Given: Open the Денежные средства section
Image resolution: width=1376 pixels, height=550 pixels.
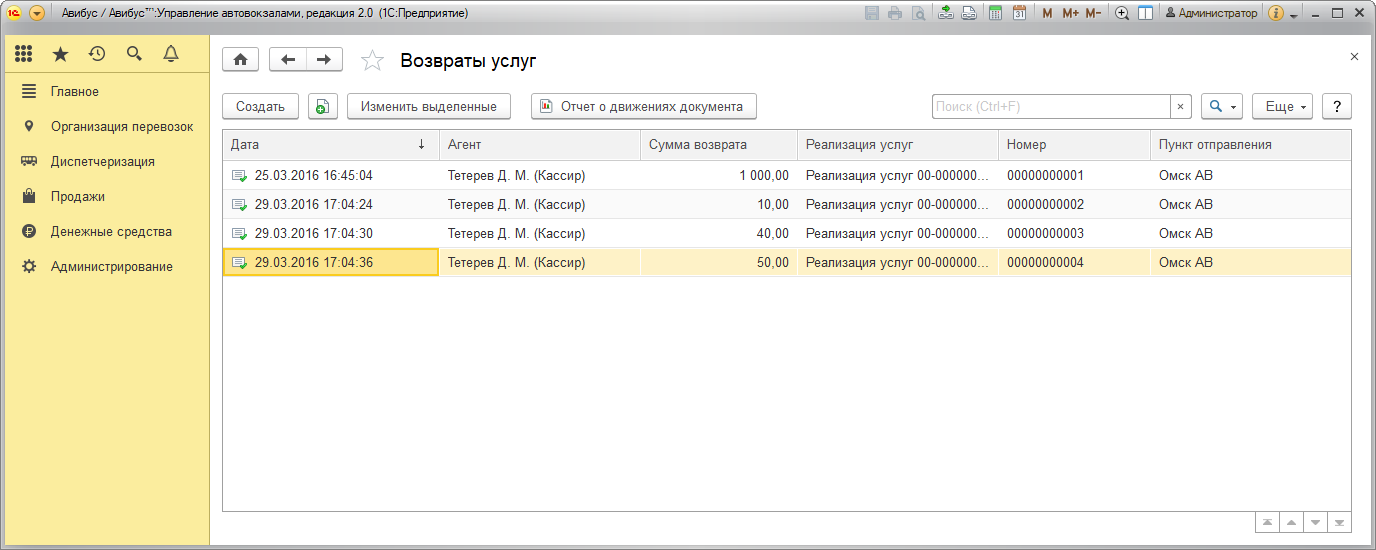Looking at the screenshot, I should (111, 232).
